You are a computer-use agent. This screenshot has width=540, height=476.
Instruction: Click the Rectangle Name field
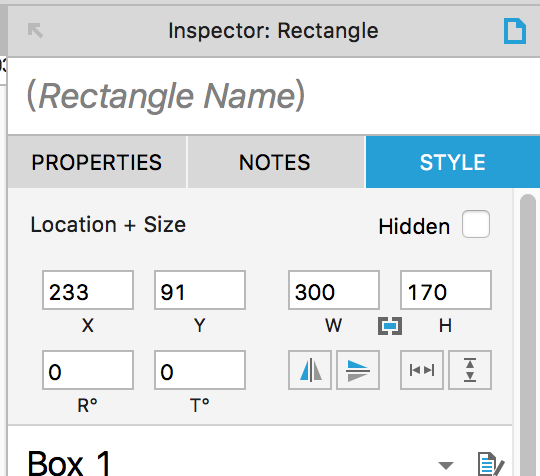(x=273, y=96)
